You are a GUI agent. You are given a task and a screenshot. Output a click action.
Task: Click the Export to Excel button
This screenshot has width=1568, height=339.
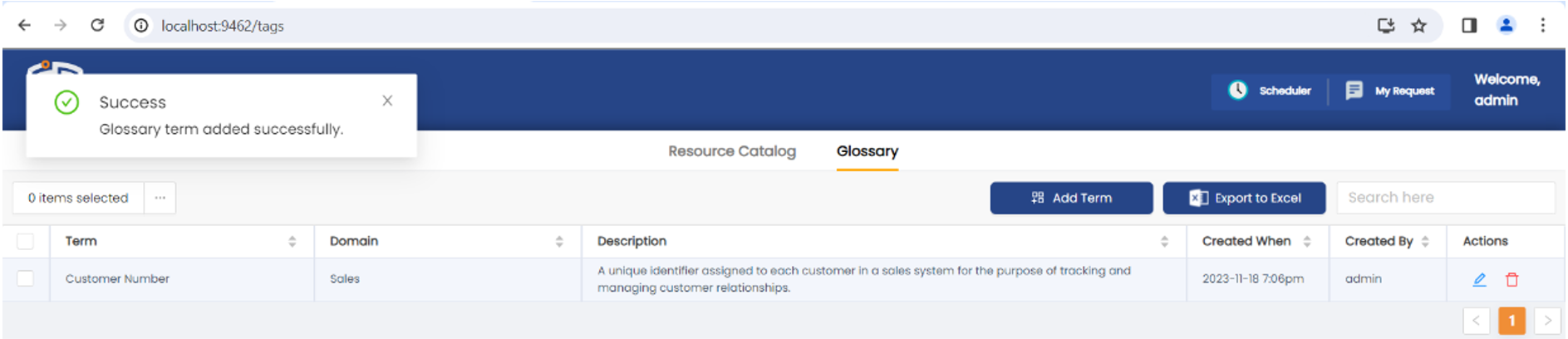[x=1243, y=198]
